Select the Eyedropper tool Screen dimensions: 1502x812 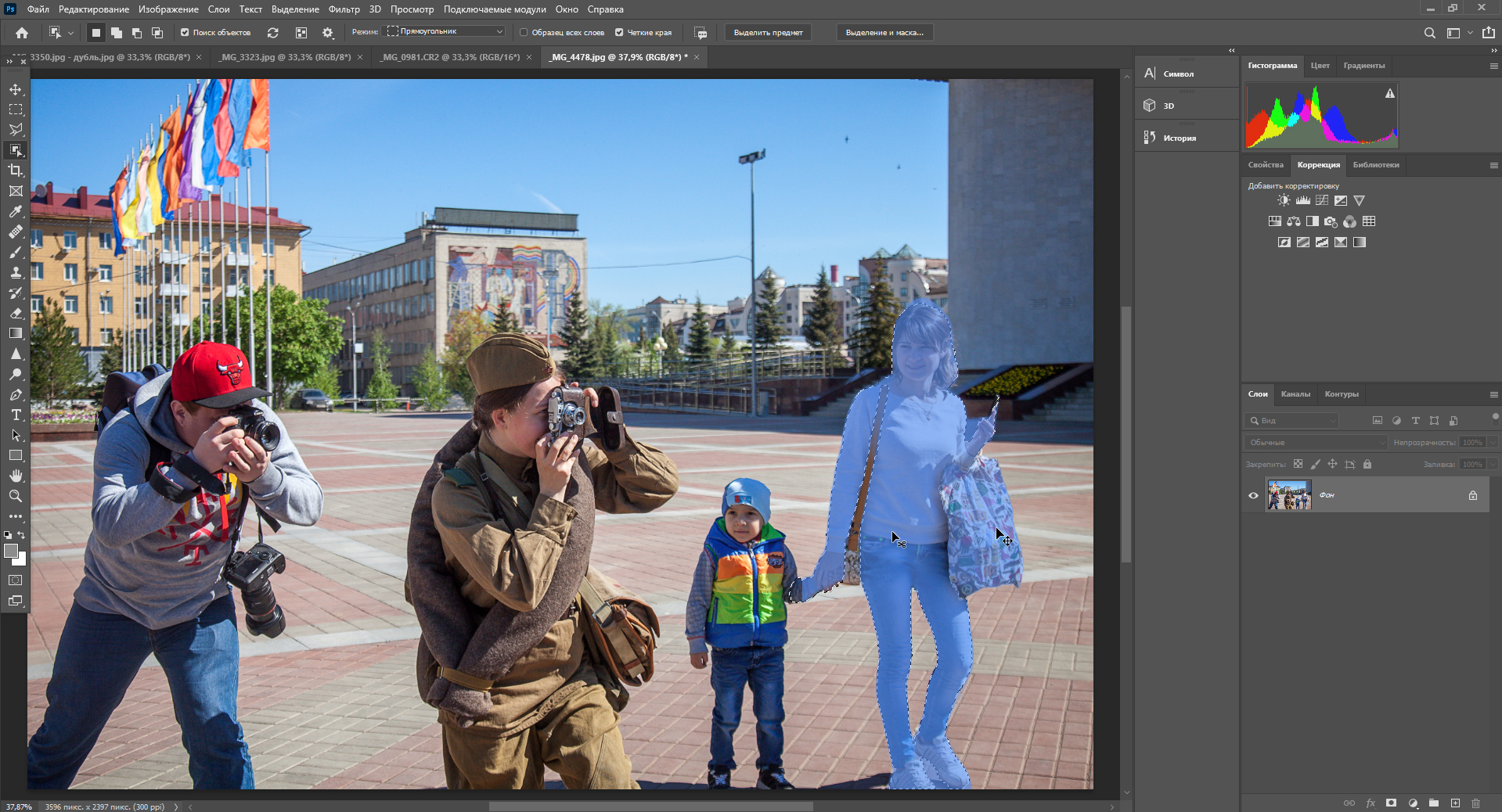(x=16, y=211)
